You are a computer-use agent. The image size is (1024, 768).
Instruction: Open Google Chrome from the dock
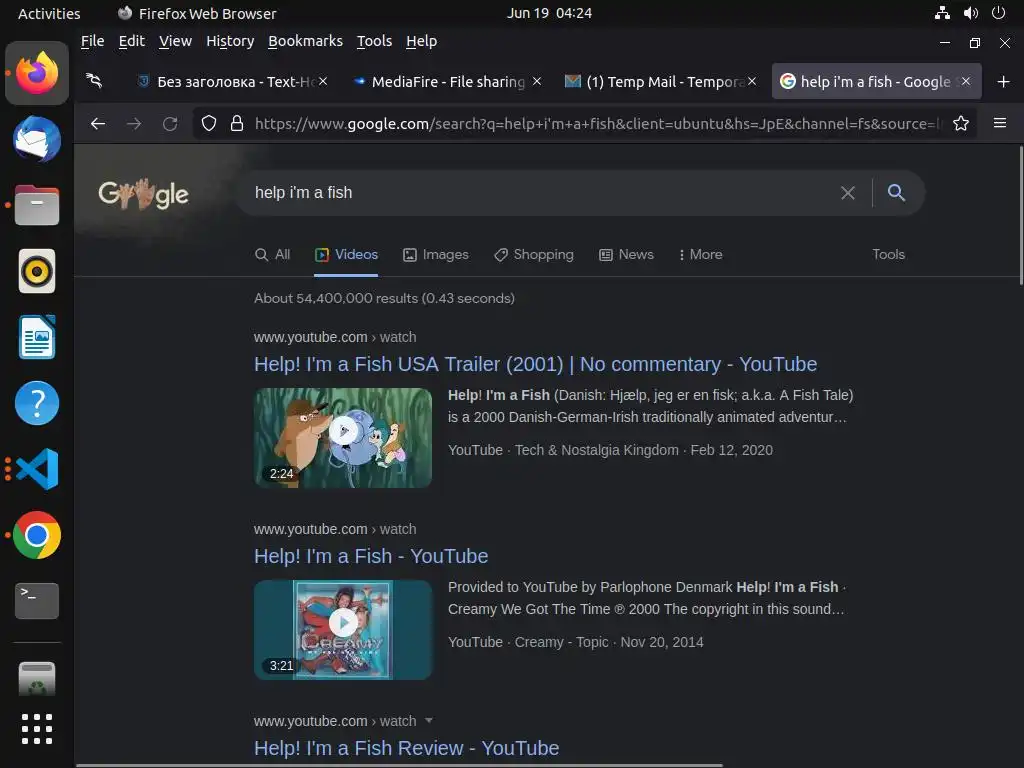click(x=37, y=535)
